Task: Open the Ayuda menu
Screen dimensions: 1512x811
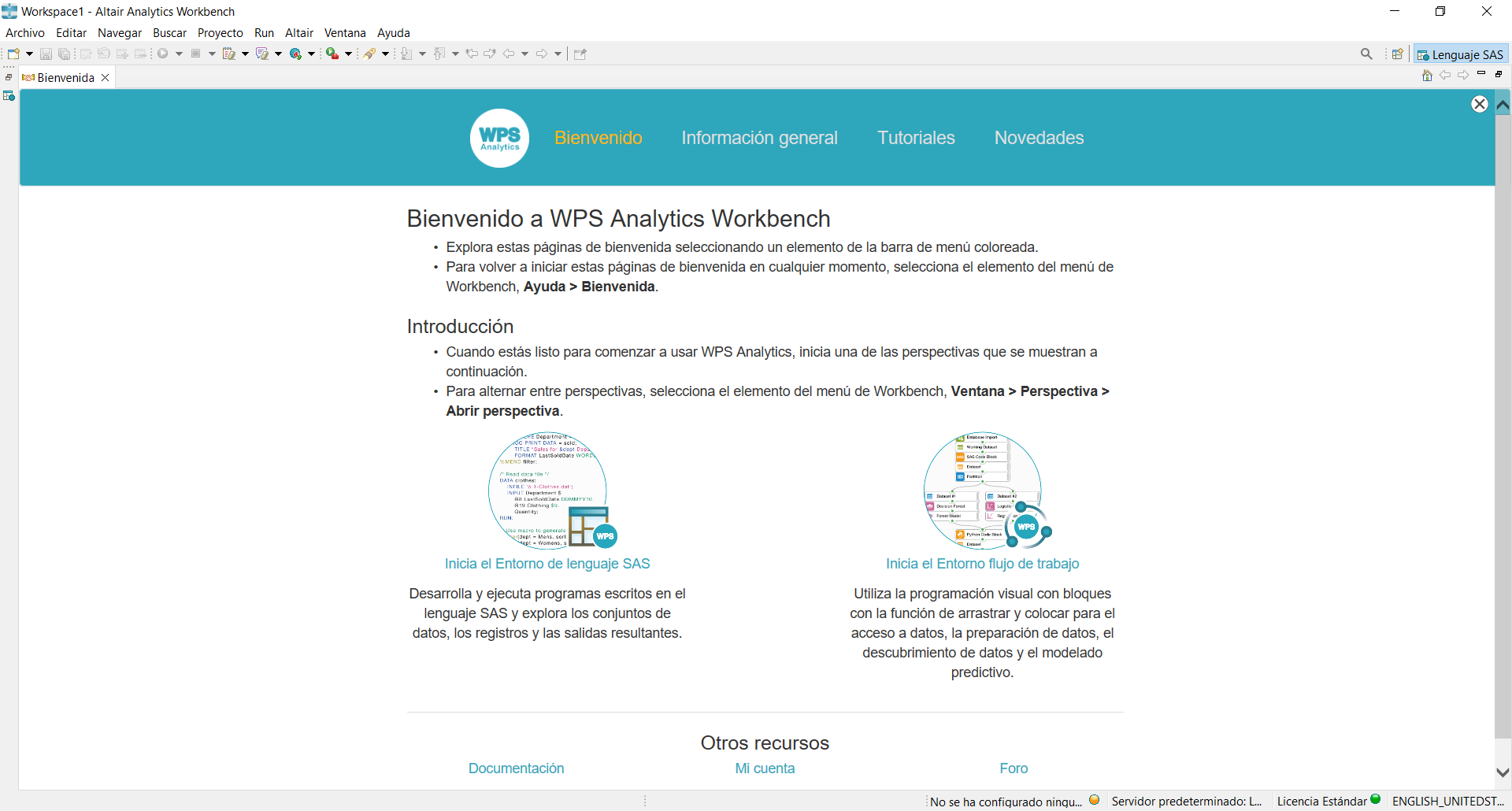Action: [x=394, y=33]
